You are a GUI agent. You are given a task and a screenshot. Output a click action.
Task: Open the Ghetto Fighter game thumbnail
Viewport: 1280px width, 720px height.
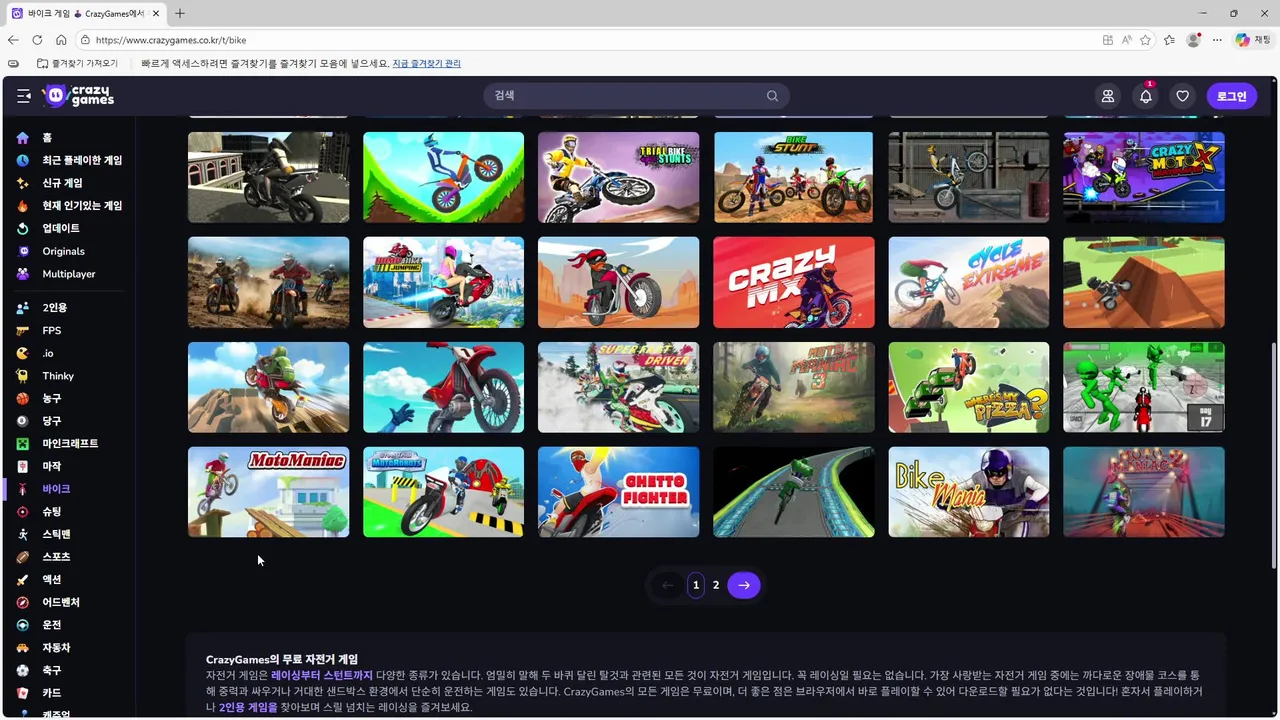pyautogui.click(x=619, y=492)
